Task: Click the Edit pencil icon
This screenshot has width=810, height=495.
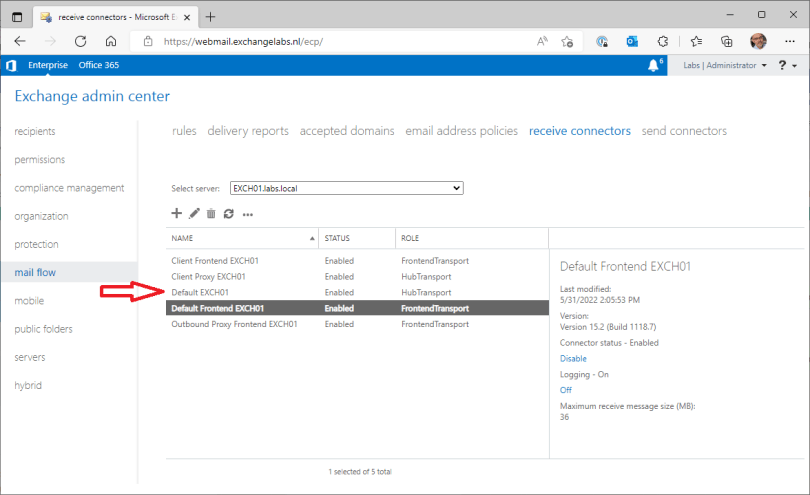Action: coord(194,213)
